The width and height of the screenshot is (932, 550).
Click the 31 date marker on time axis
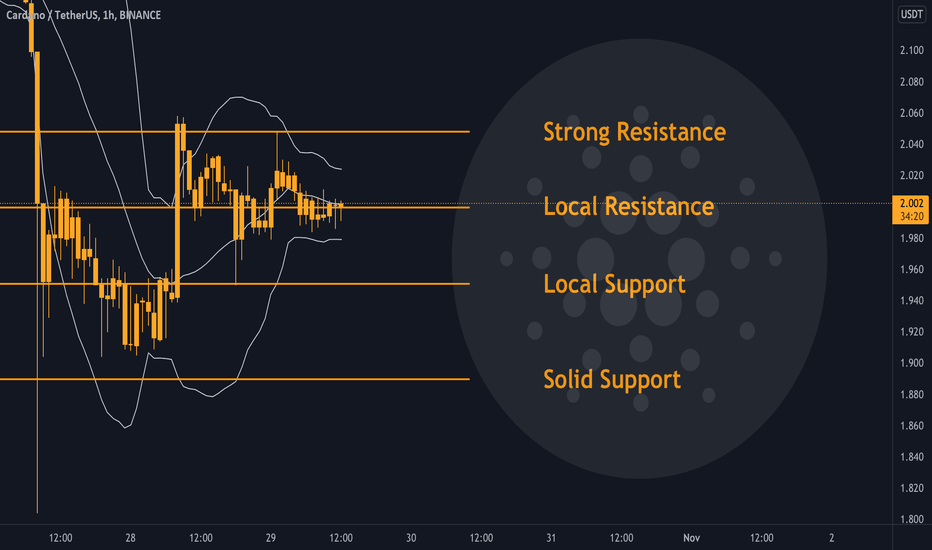click(x=551, y=538)
